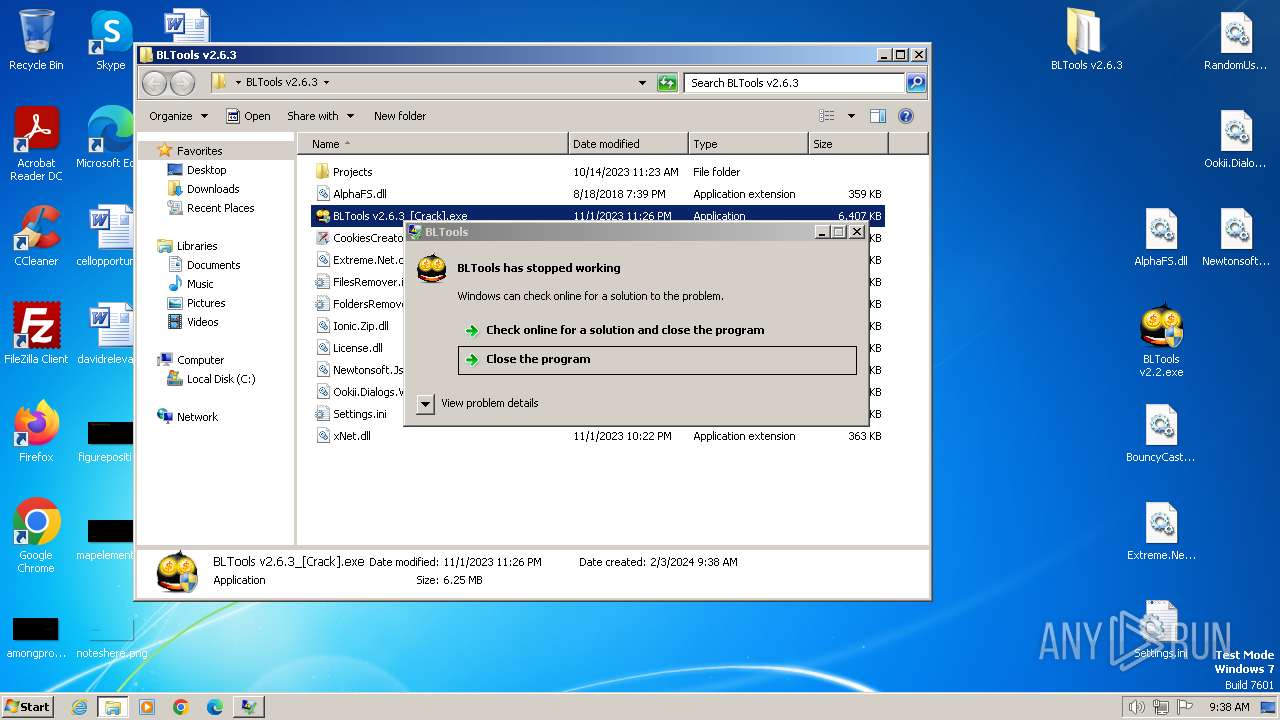Image resolution: width=1280 pixels, height=720 pixels.
Task: Open BLTools taskbar button
Action: tap(249, 707)
